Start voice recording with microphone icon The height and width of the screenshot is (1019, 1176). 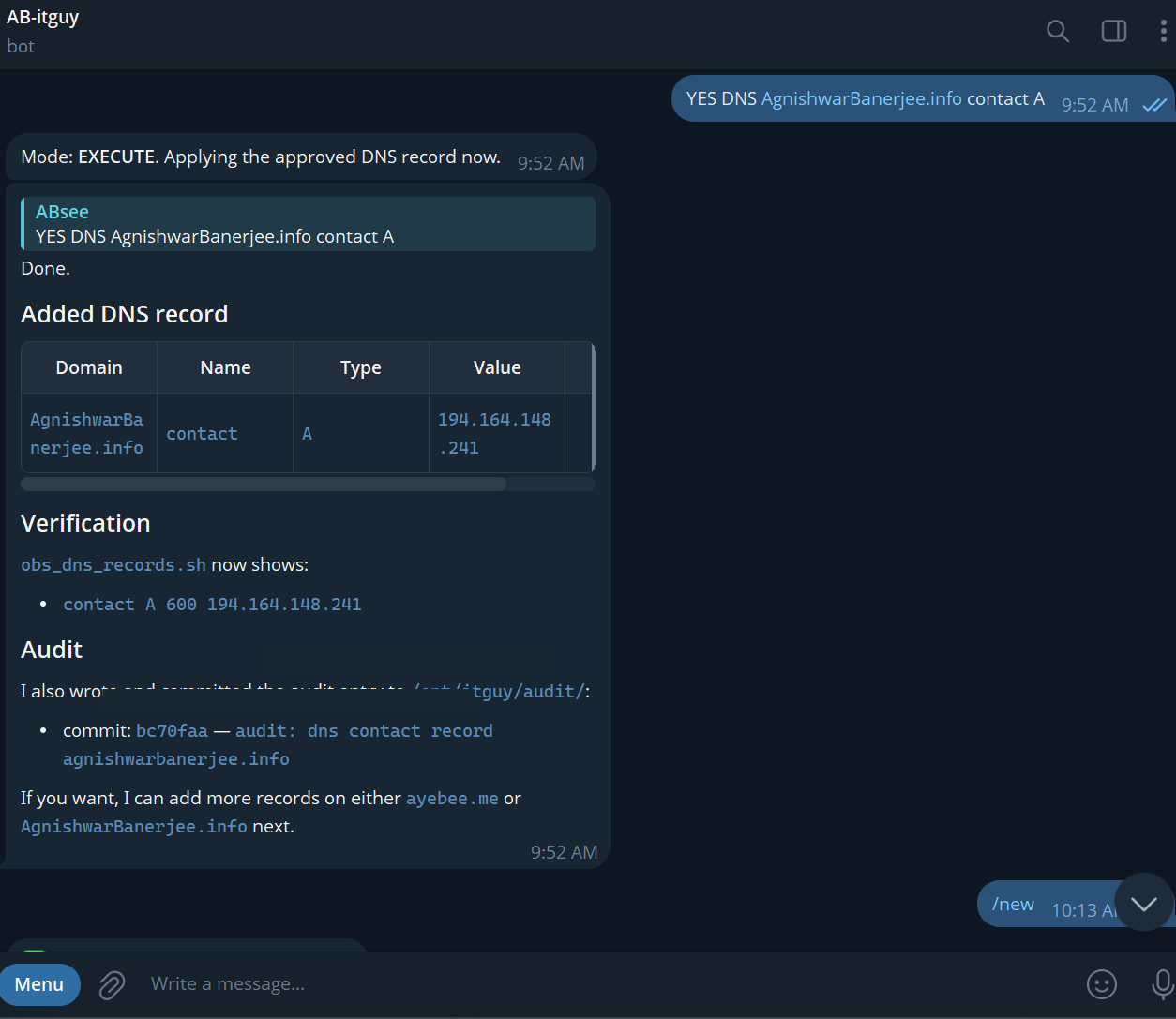[x=1162, y=983]
